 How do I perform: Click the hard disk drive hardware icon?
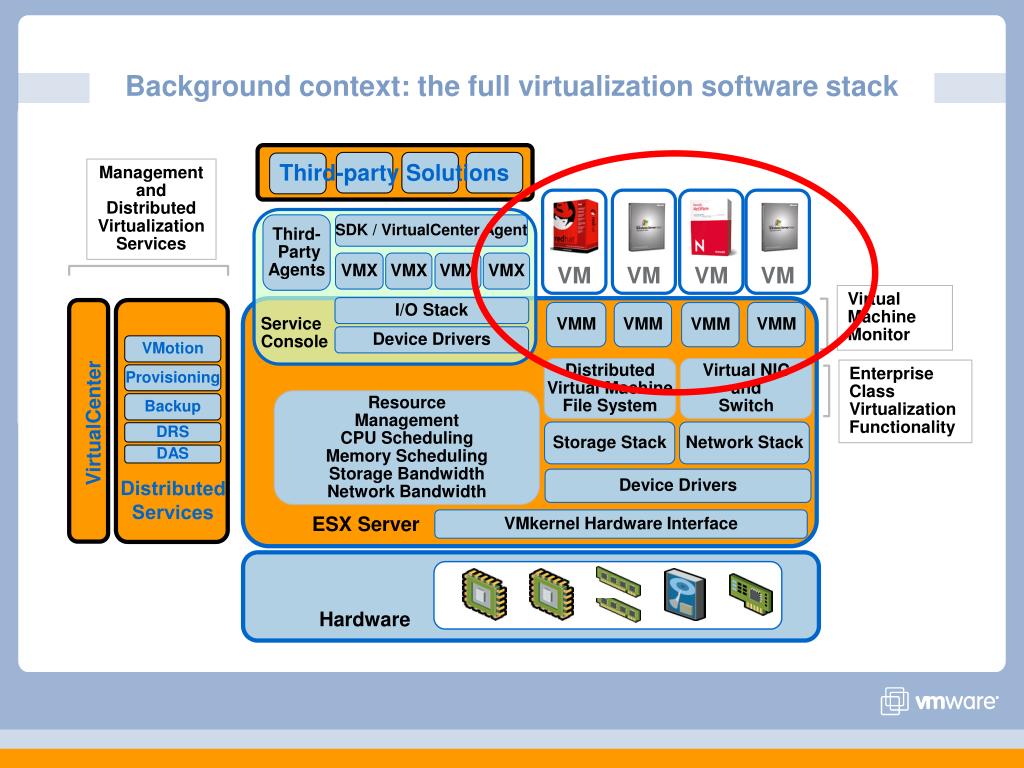pyautogui.click(x=684, y=594)
